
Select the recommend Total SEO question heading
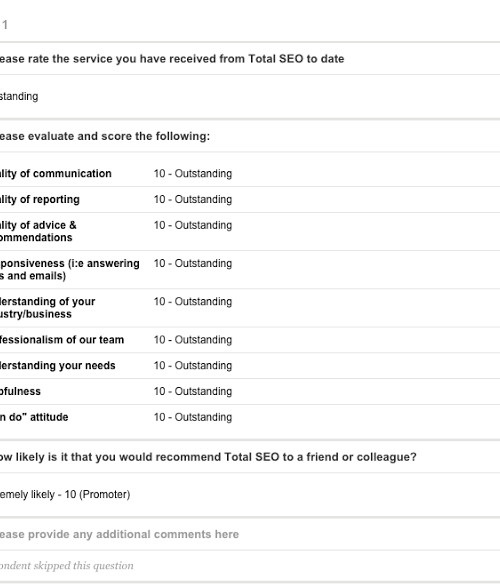pyautogui.click(x=208, y=457)
